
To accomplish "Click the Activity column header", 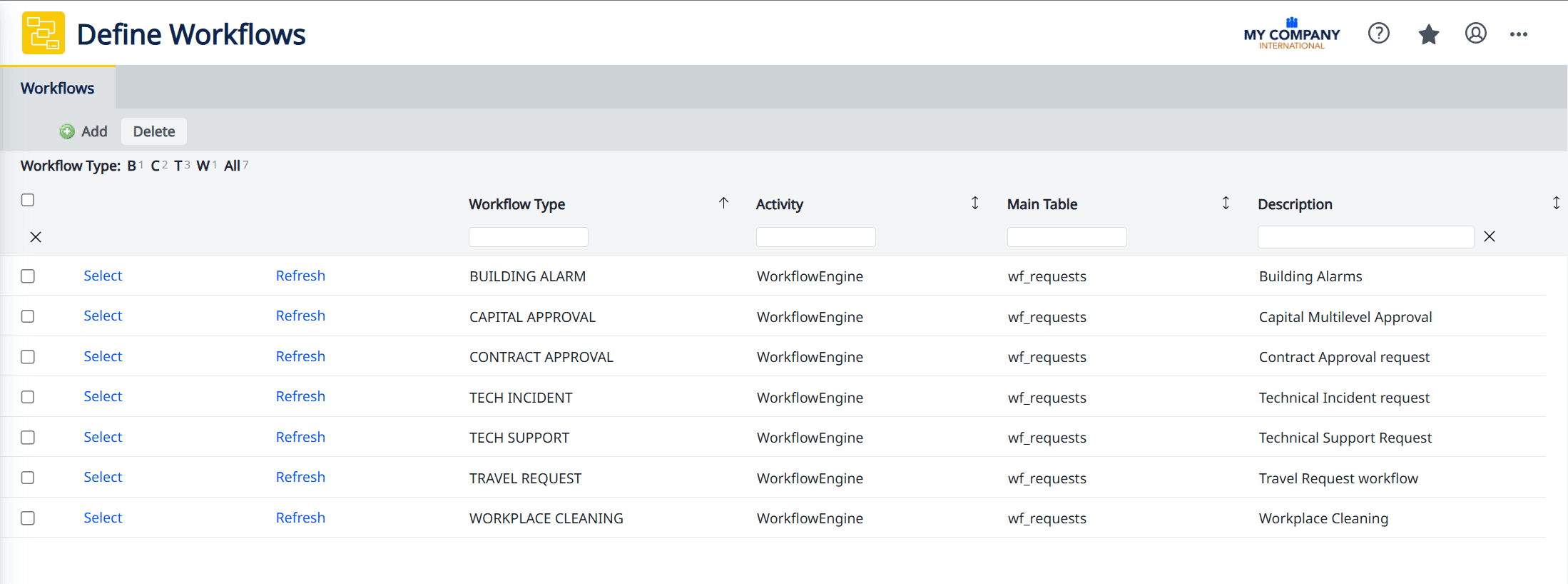I will 779,204.
